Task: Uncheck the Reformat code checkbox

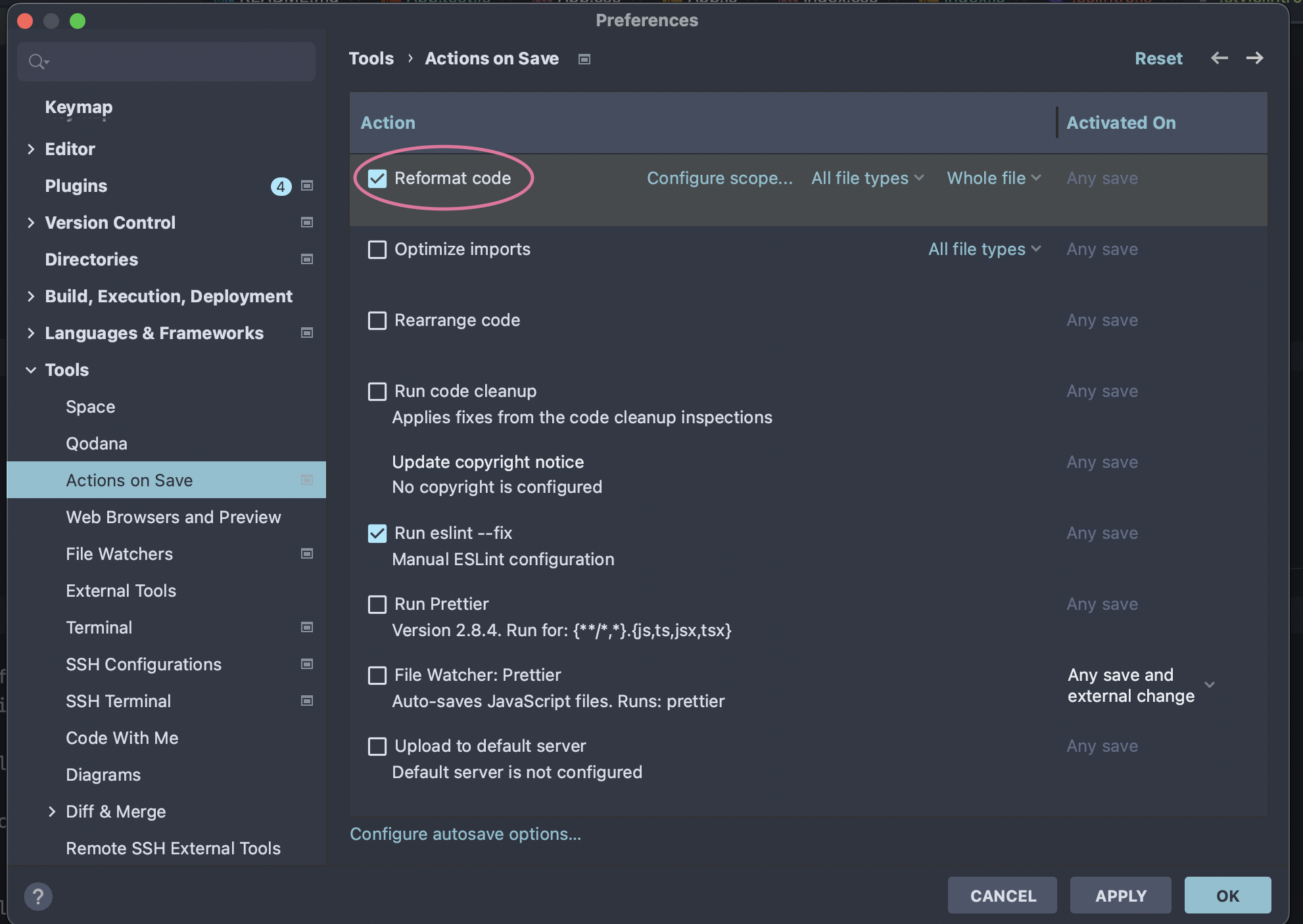Action: (377, 179)
